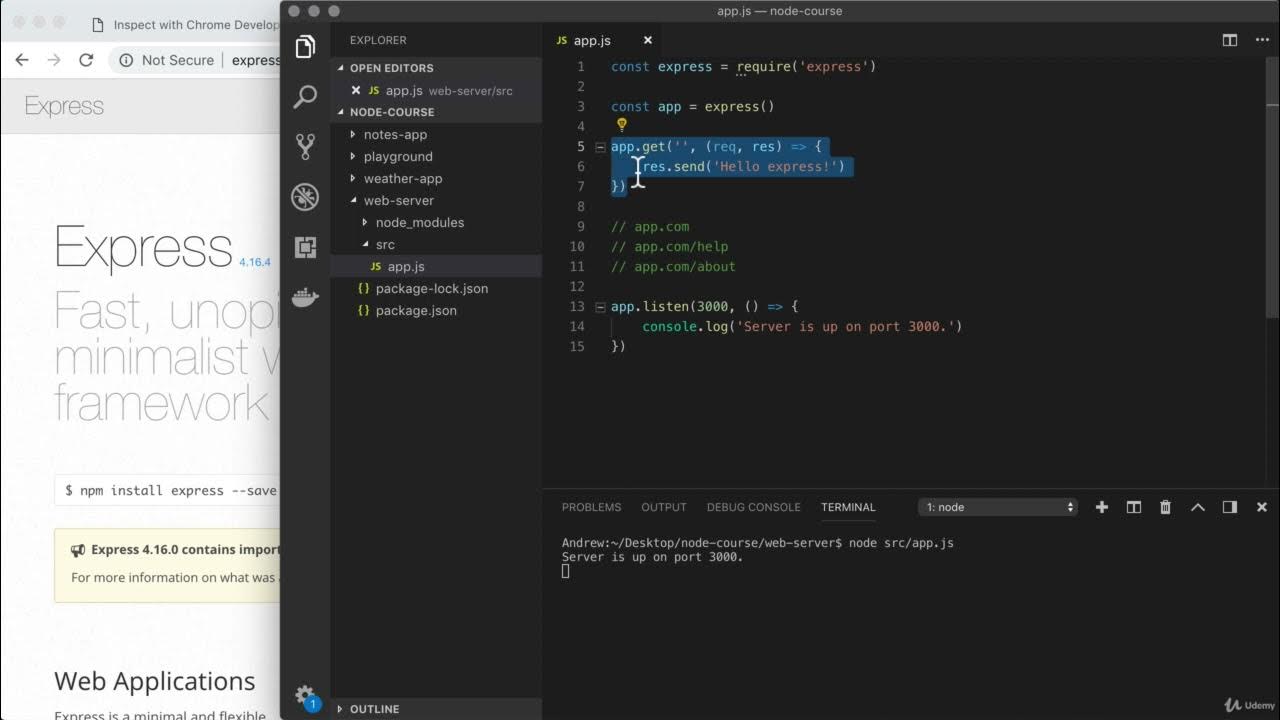Viewport: 1280px width, 720px height.
Task: Click the Express logo link in Chrome
Action: [64, 106]
